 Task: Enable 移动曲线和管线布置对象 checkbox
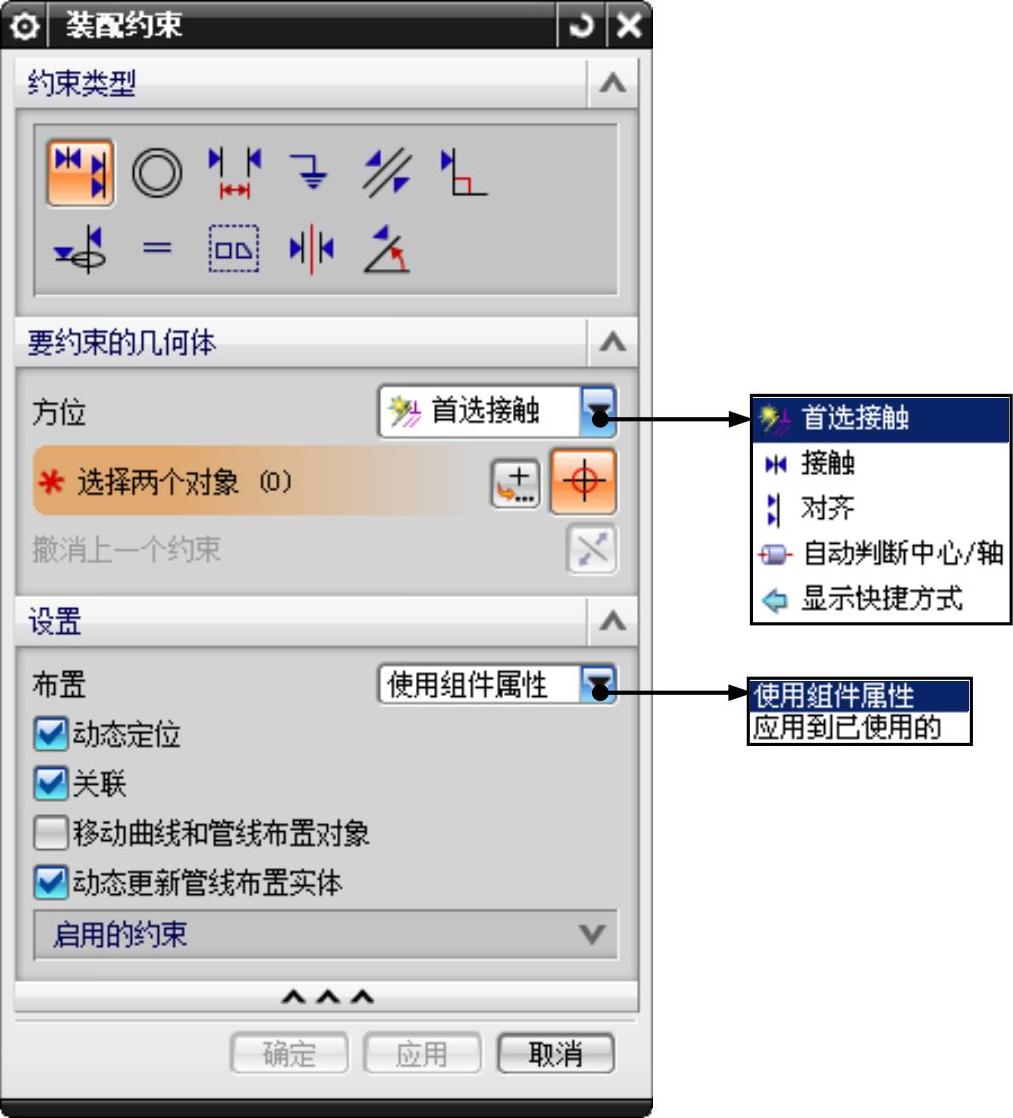pyautogui.click(x=51, y=833)
